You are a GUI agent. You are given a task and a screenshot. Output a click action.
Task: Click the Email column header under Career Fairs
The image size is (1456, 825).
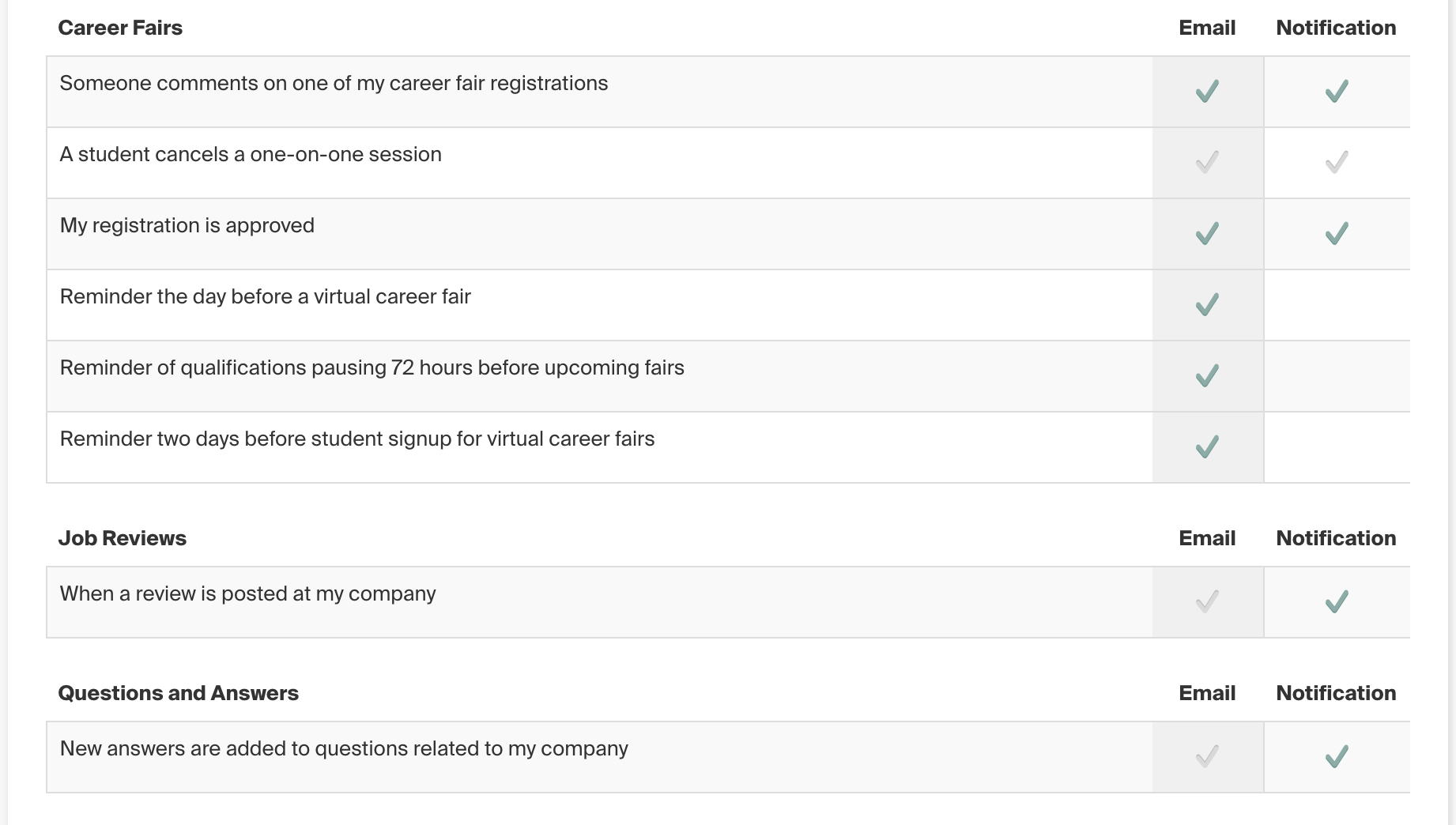point(1207,28)
